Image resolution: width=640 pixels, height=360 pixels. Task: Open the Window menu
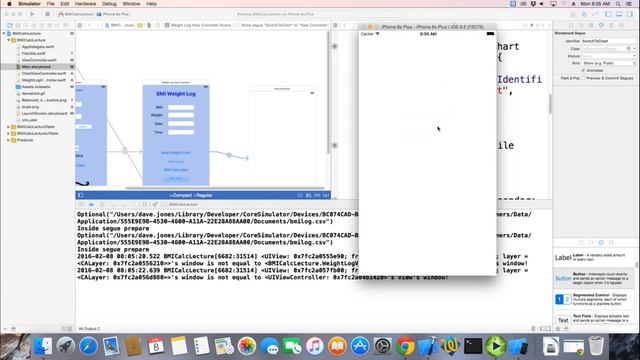coord(131,4)
